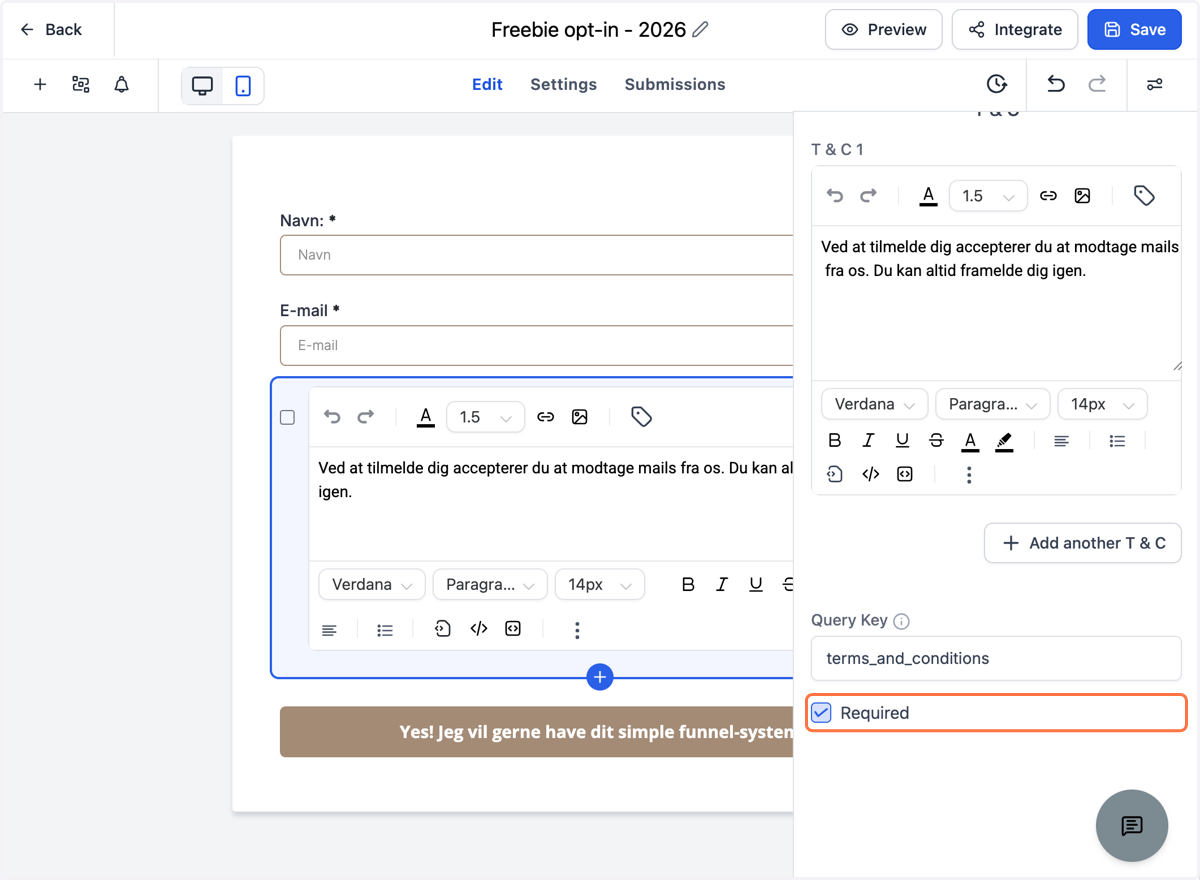Open the styles sliders icon at top right
The height and width of the screenshot is (880, 1200).
pos(1155,85)
